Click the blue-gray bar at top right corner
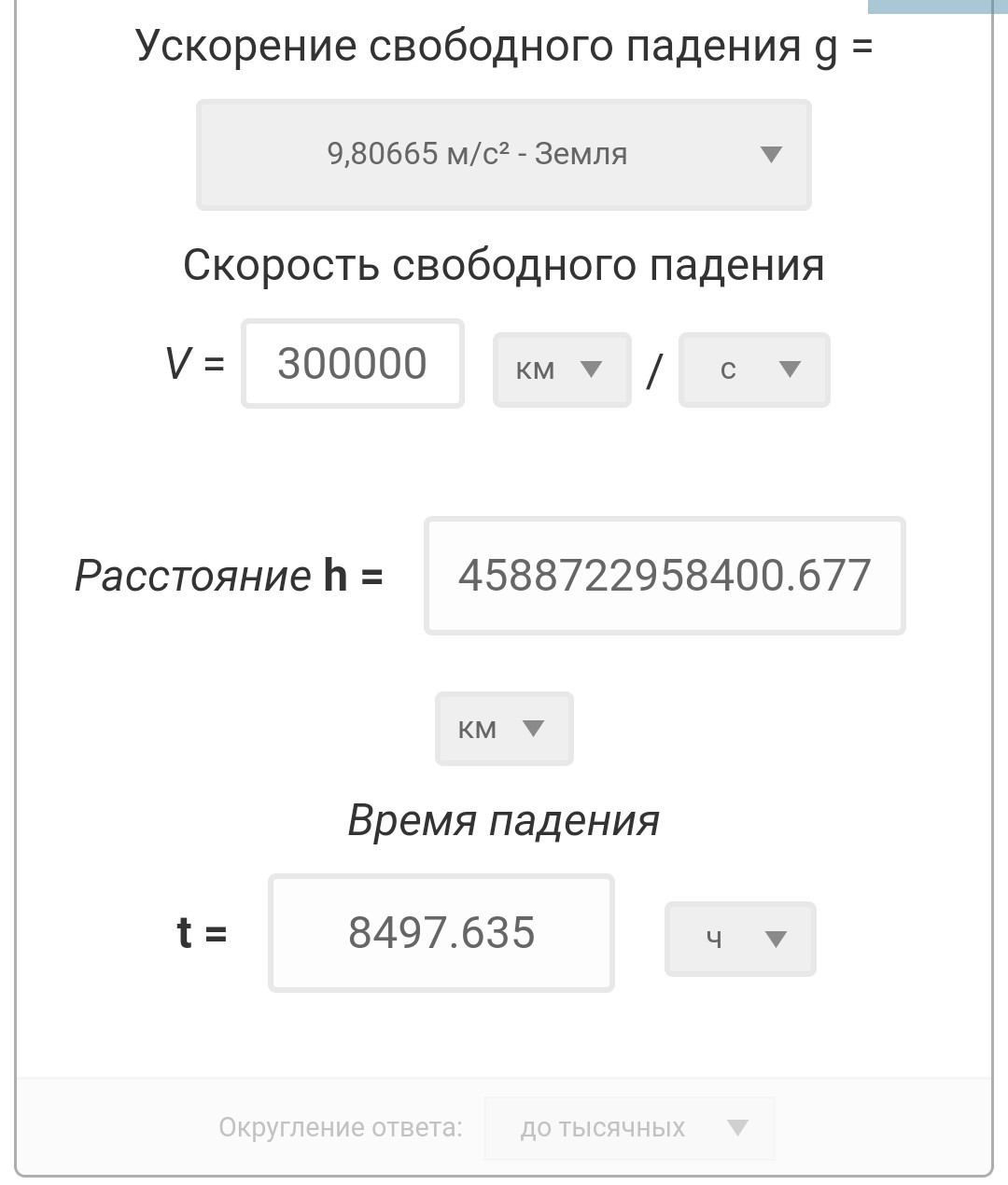Viewport: 1008px width, 1185px height. coord(938,7)
